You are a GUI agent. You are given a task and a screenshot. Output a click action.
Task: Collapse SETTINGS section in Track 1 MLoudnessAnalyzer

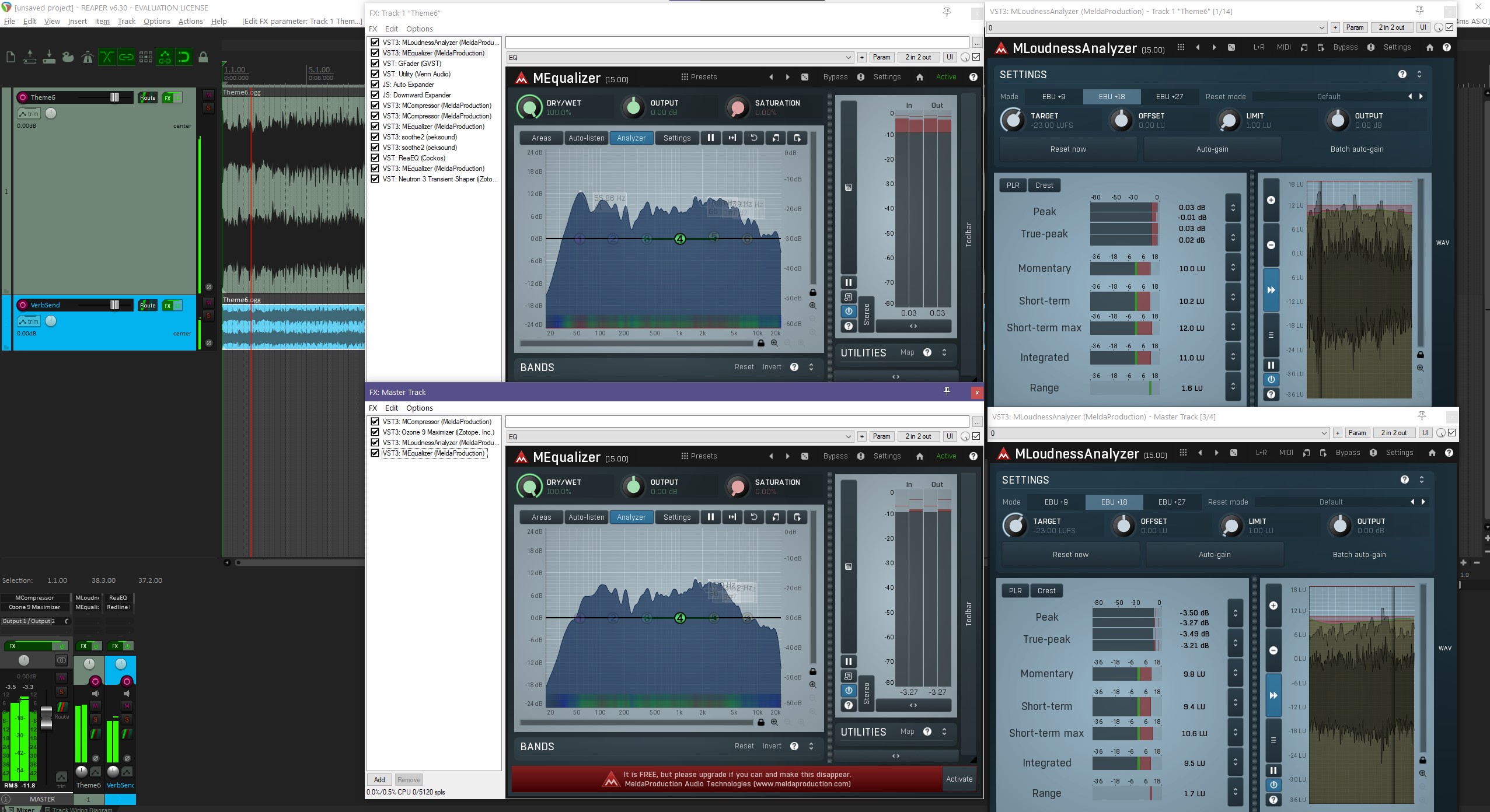click(1419, 74)
